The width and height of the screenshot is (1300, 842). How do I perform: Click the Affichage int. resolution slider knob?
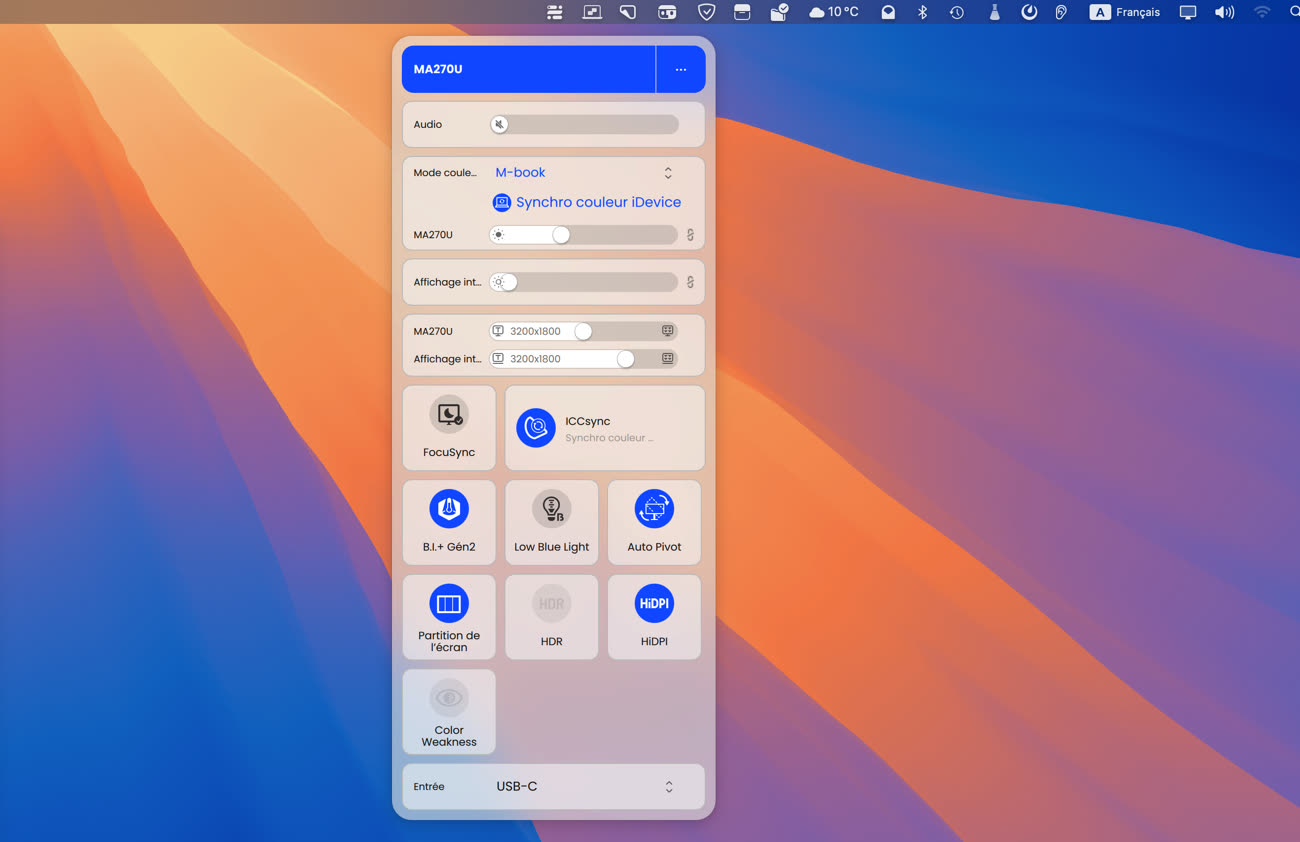(625, 358)
